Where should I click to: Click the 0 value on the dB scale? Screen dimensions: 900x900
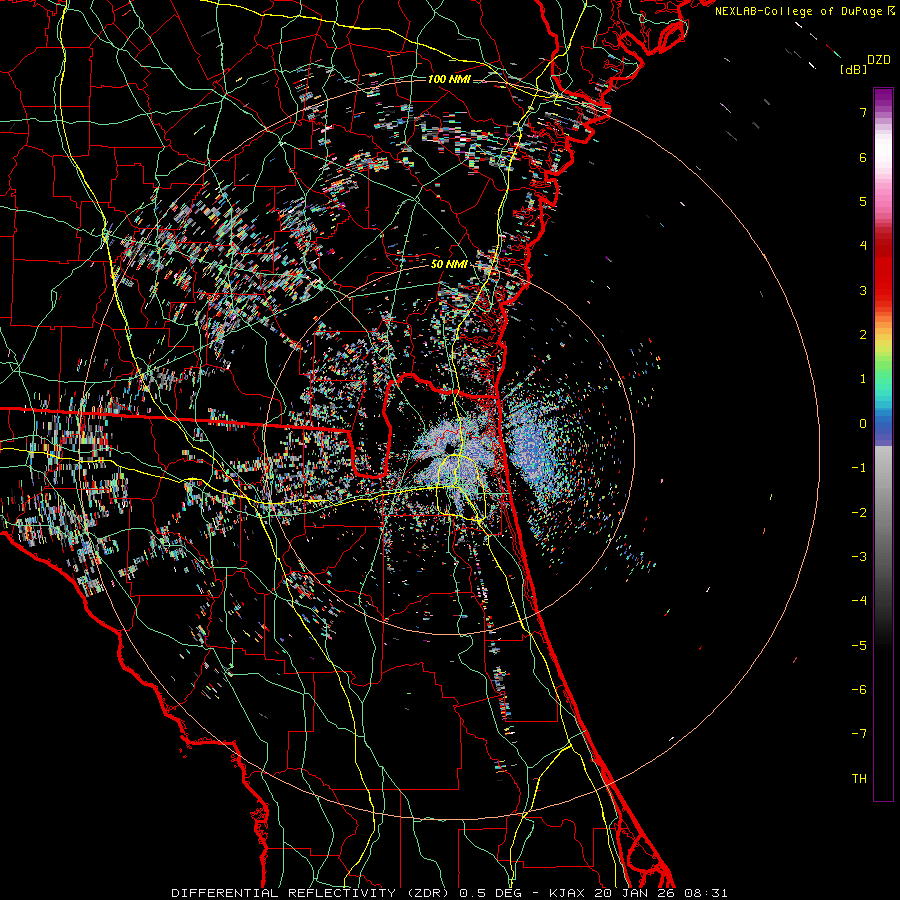coord(863,424)
